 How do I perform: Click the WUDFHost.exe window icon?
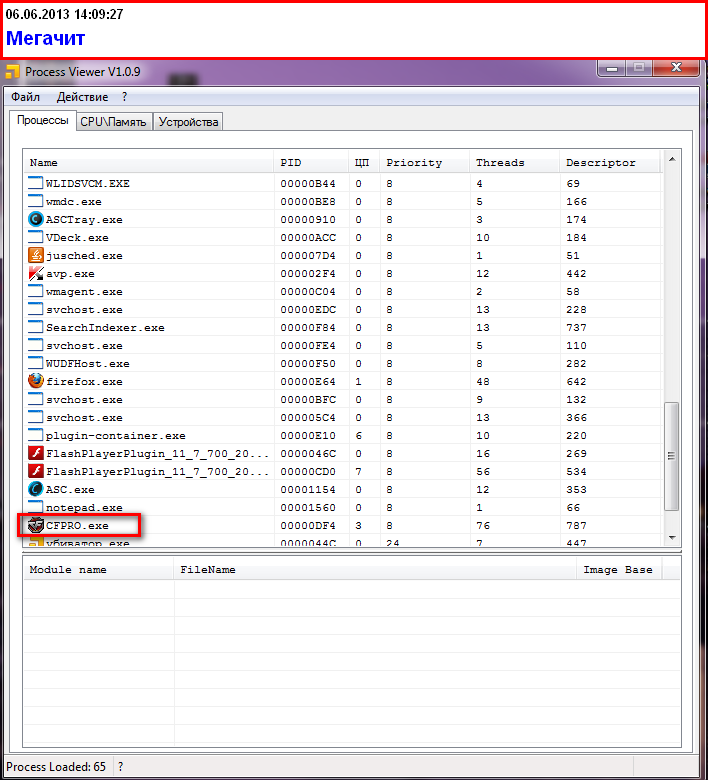(35, 363)
